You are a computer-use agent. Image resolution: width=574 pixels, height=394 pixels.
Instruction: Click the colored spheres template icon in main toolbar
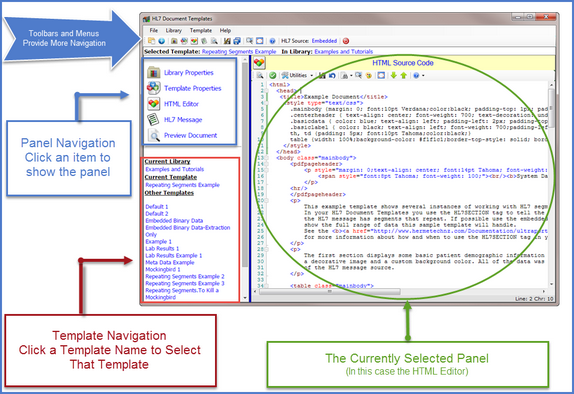click(184, 41)
